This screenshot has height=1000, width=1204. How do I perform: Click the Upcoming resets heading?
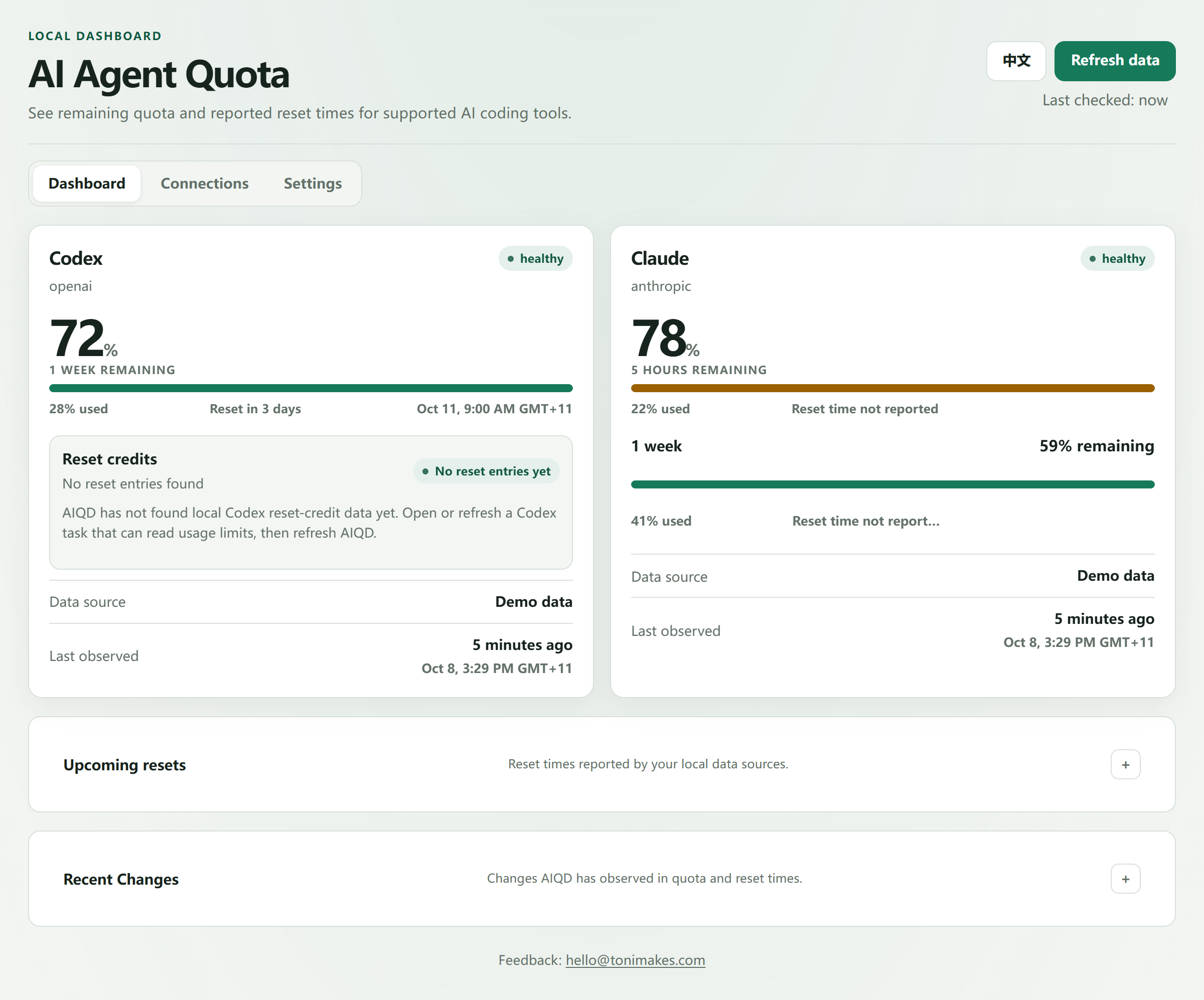124,765
